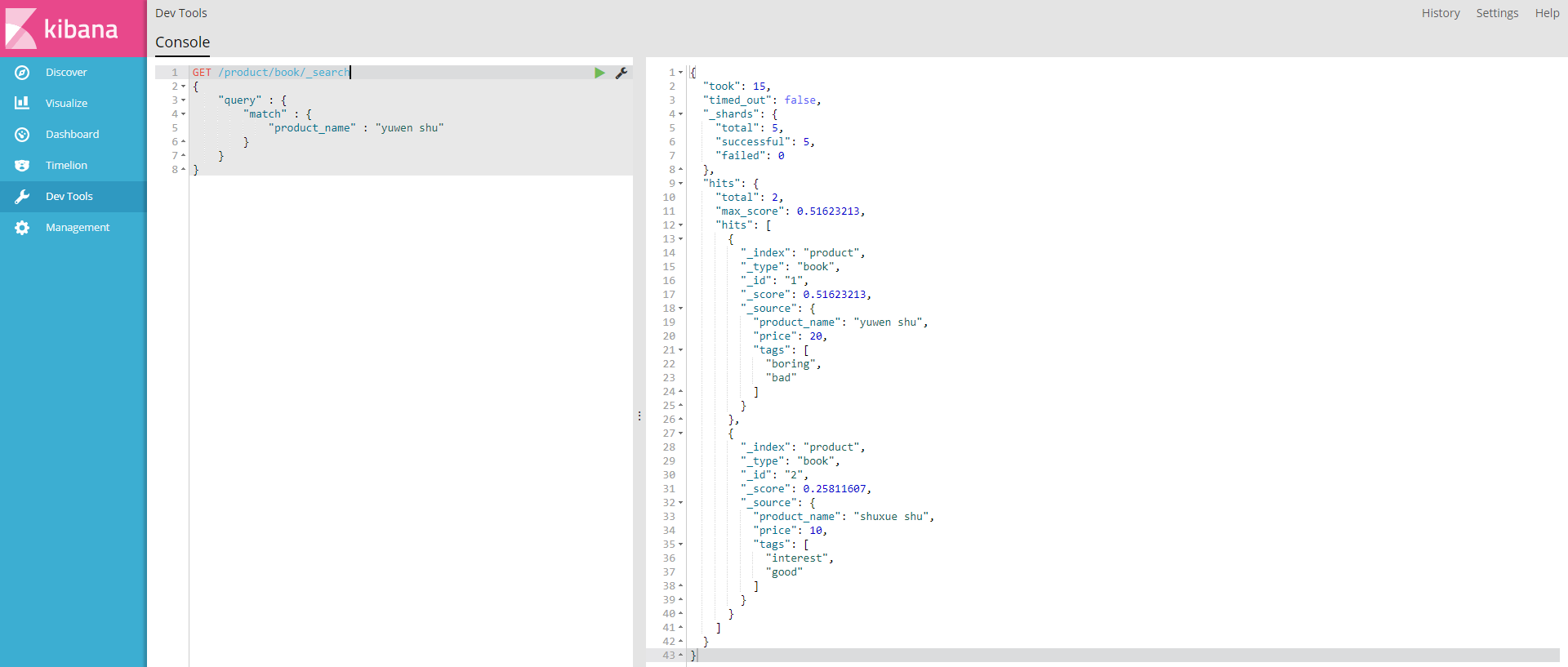The height and width of the screenshot is (667, 1568).
Task: Click the GET request URL line
Action: (x=271, y=73)
